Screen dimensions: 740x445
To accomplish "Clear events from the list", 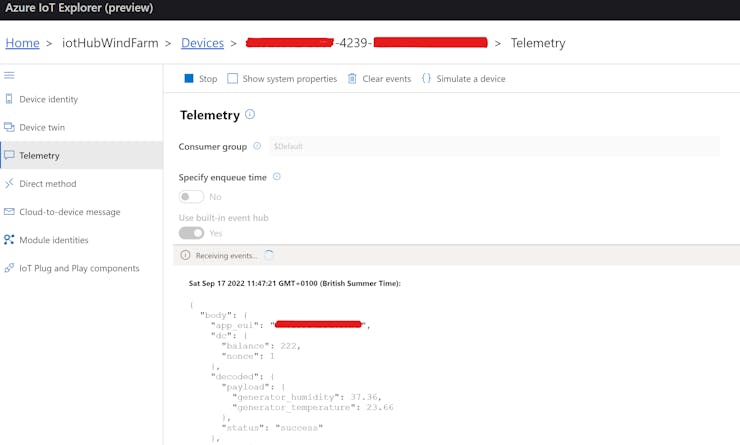I will [379, 78].
